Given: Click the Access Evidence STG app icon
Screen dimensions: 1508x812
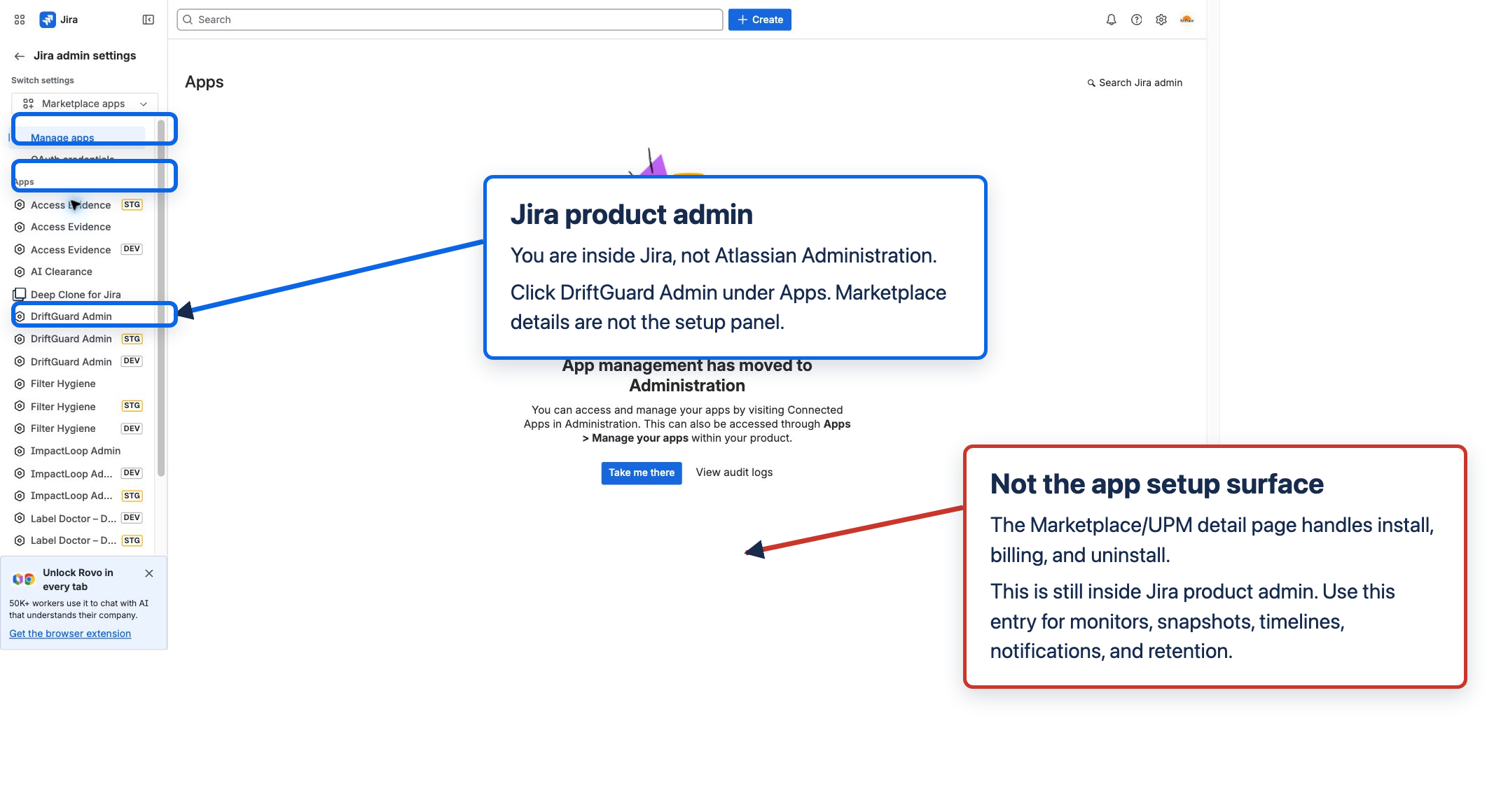Looking at the screenshot, I should 20,205.
